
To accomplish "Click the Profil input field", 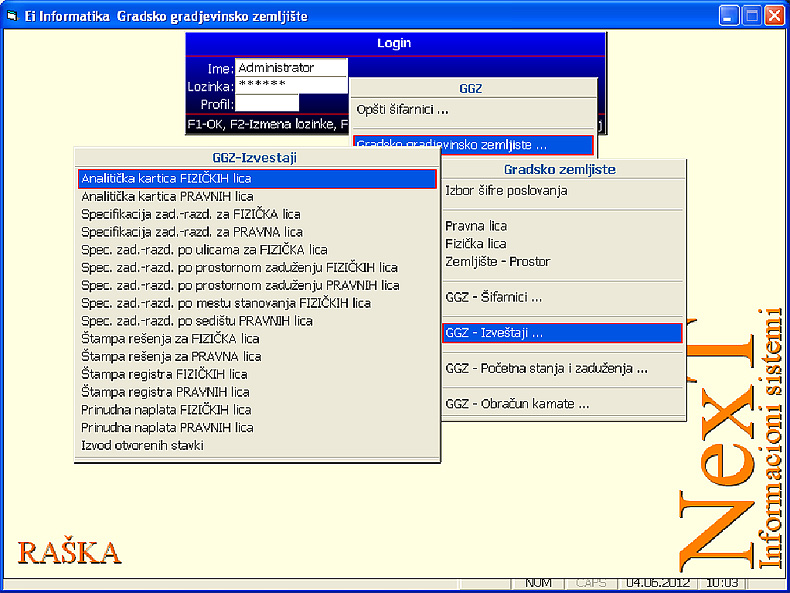I will point(267,103).
